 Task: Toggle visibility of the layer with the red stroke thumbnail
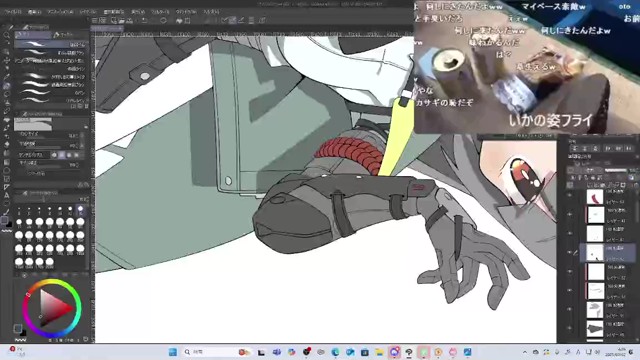click(570, 196)
